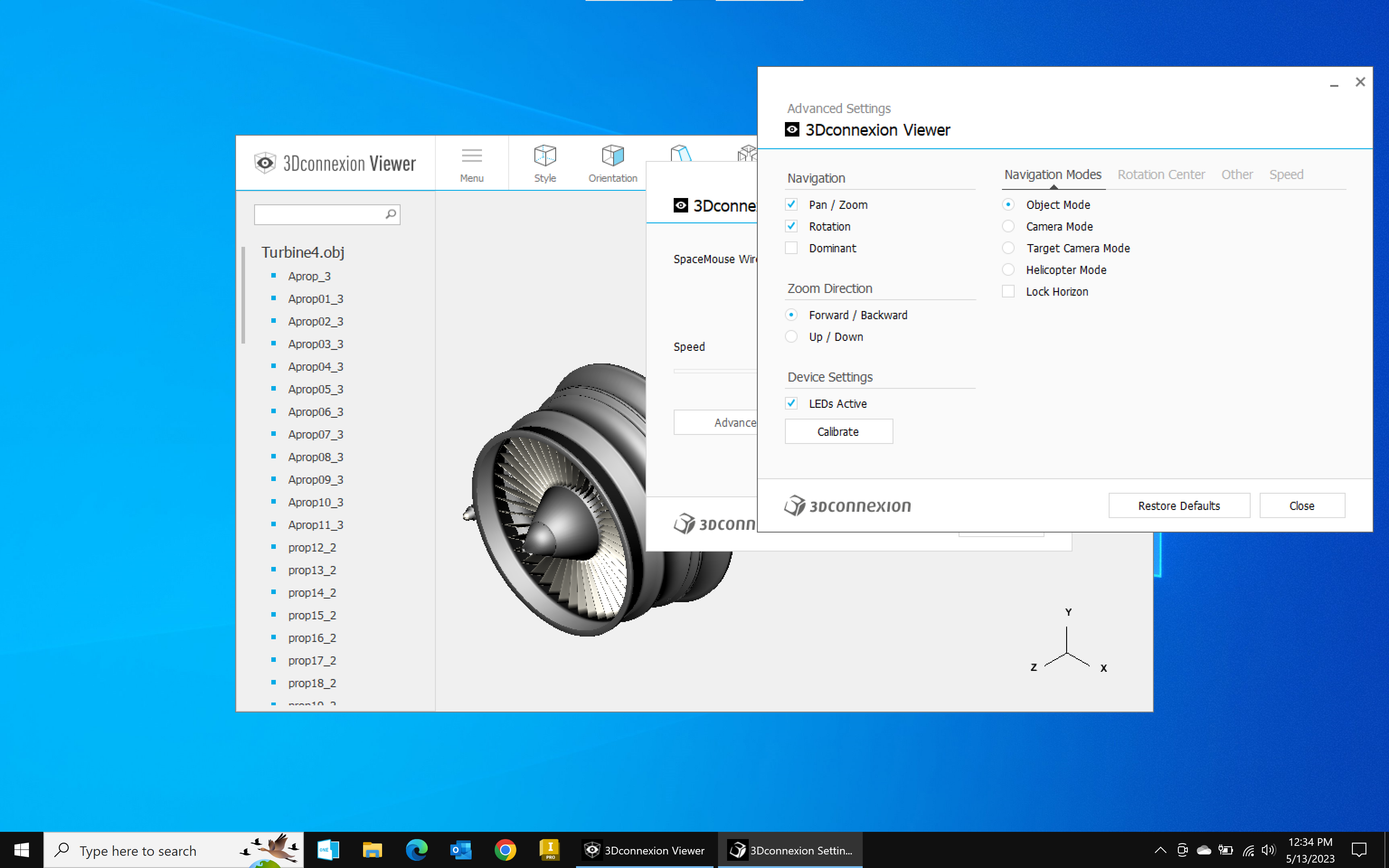This screenshot has width=1389, height=868.
Task: Switch to the Rotation Center tab
Action: coord(1161,175)
